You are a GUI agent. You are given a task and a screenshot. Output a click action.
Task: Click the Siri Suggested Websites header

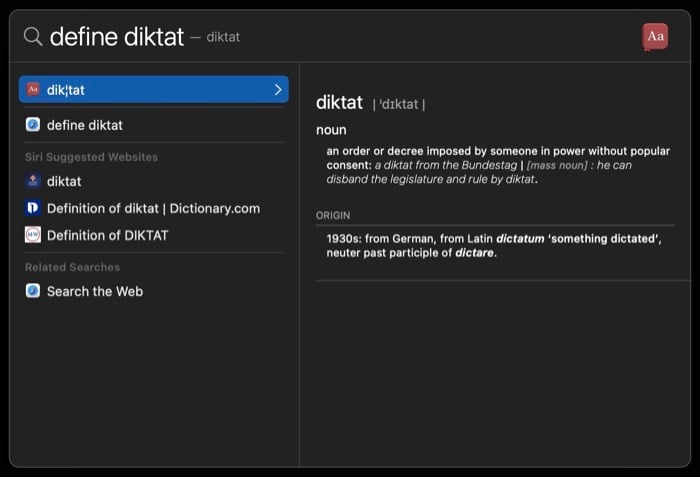point(92,157)
